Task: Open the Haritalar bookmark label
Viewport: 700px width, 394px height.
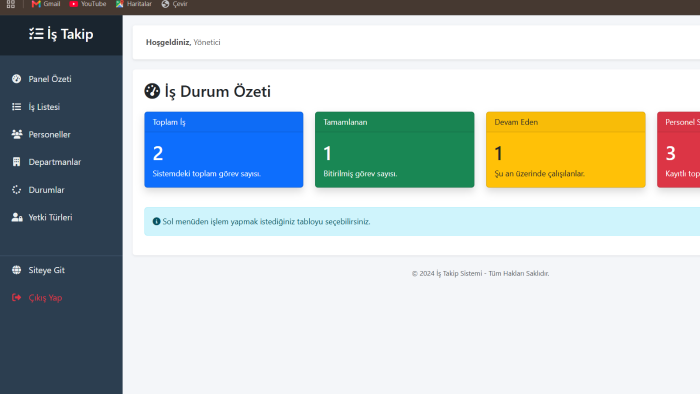Action: click(139, 4)
